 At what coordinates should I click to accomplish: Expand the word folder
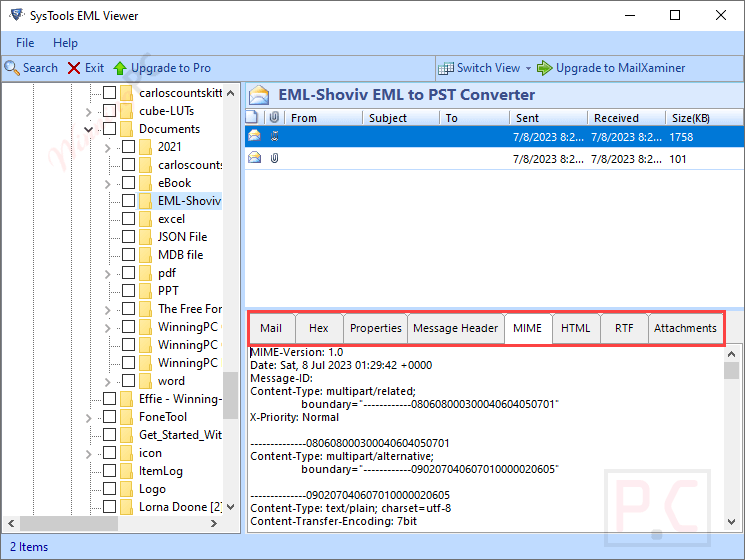point(107,382)
